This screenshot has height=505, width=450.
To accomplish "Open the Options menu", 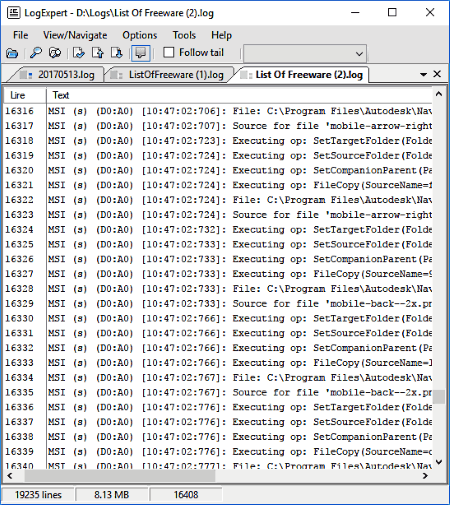I will pyautogui.click(x=139, y=35).
